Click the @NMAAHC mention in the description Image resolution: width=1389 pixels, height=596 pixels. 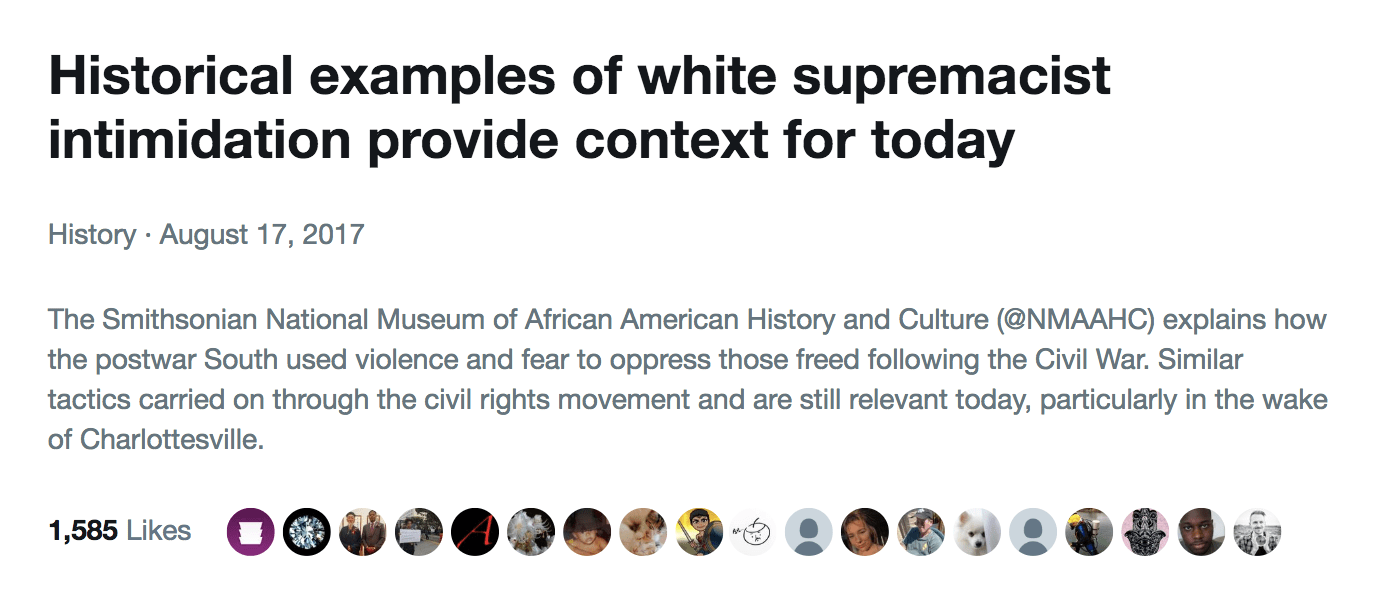[x=1080, y=321]
